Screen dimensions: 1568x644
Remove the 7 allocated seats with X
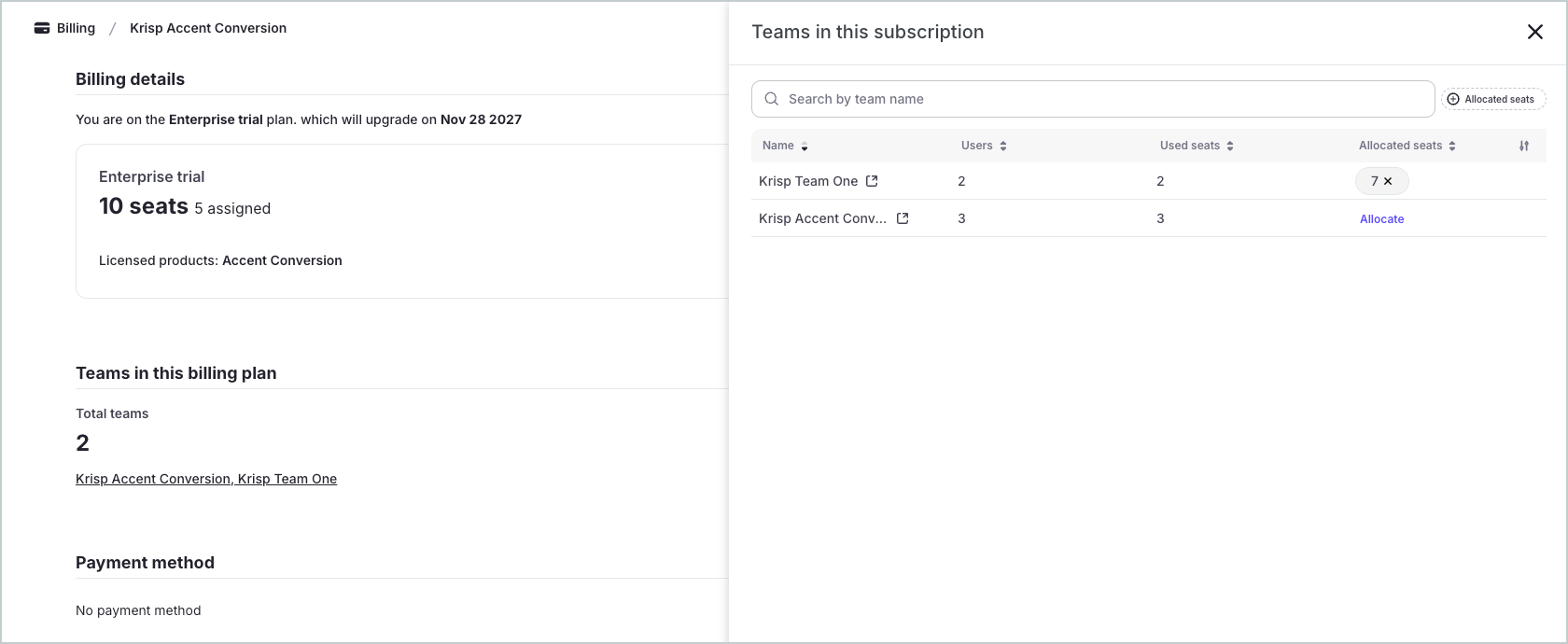[1388, 181]
